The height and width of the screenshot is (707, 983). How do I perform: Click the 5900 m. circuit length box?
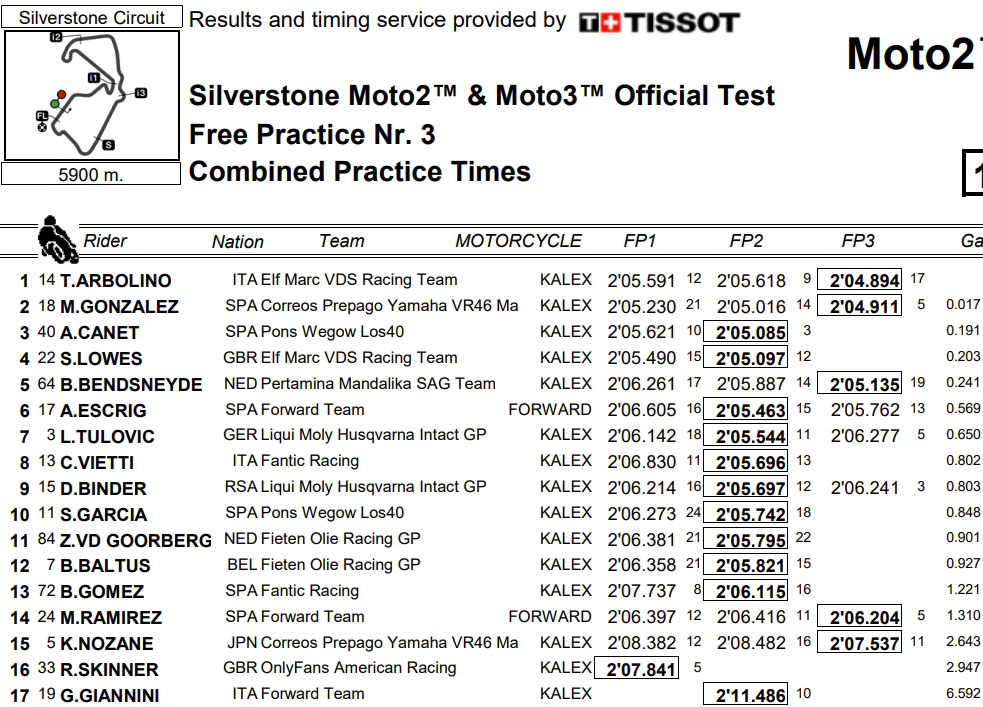[x=92, y=174]
